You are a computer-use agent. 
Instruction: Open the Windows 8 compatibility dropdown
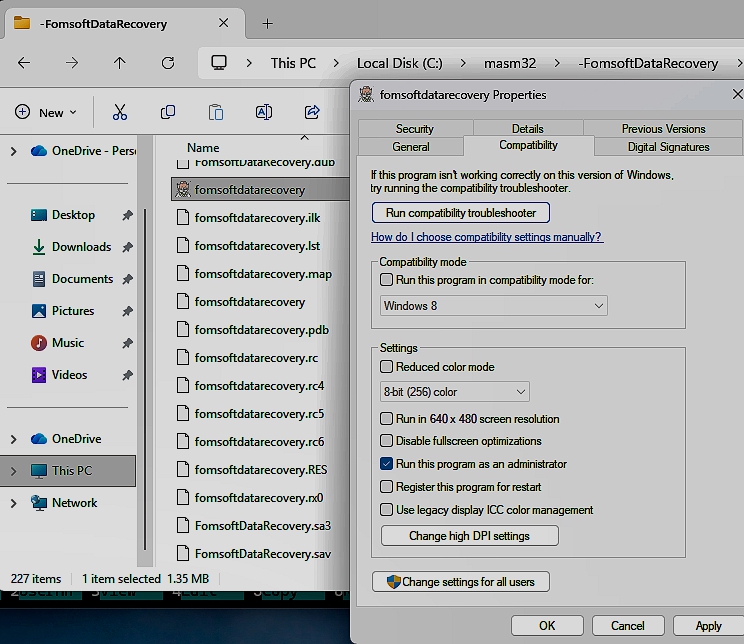coord(493,306)
